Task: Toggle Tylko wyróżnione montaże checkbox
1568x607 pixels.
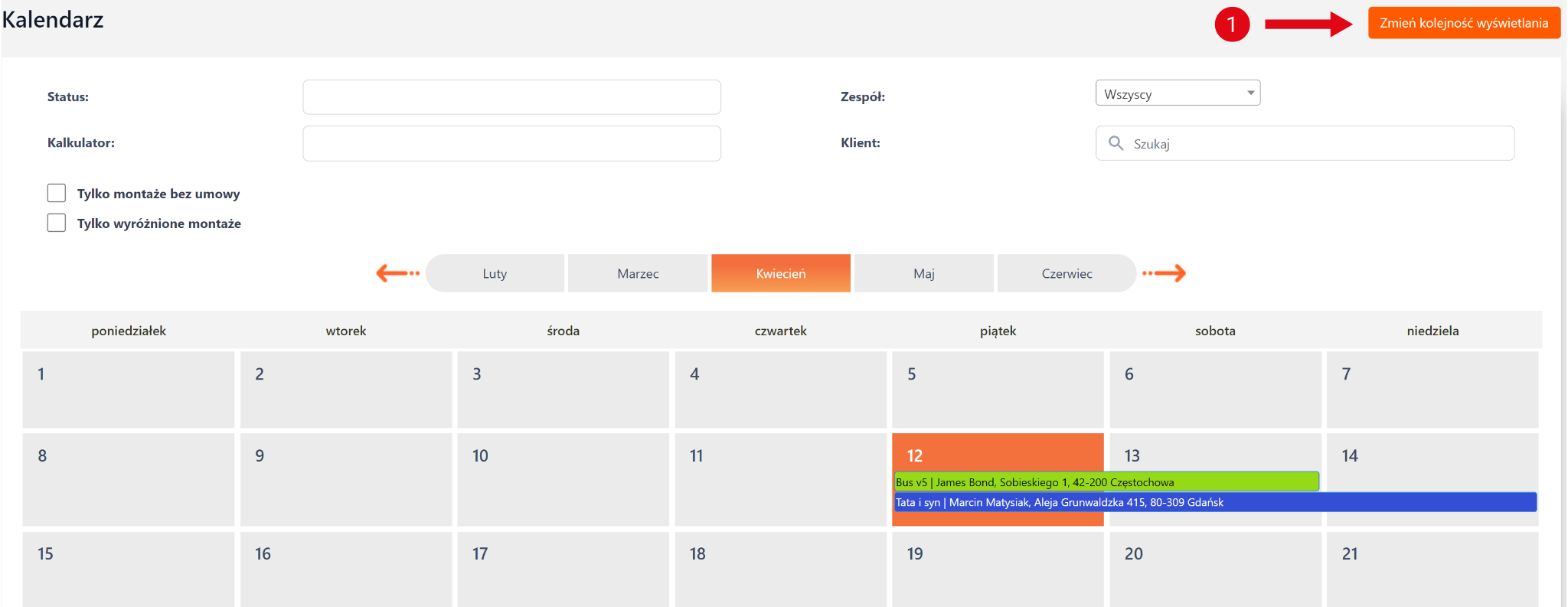Action: tap(57, 223)
